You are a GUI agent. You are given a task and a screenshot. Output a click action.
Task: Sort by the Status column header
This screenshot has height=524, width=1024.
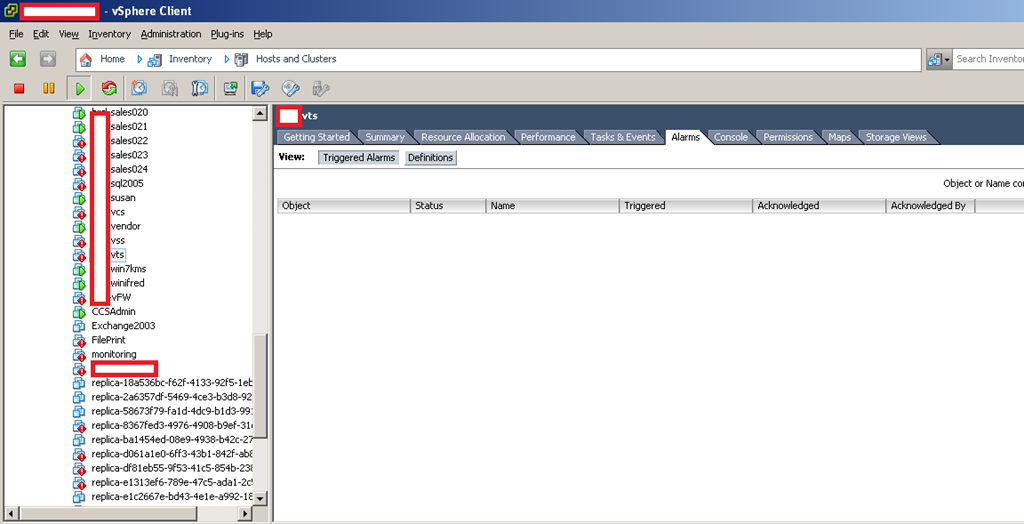pyautogui.click(x=448, y=206)
